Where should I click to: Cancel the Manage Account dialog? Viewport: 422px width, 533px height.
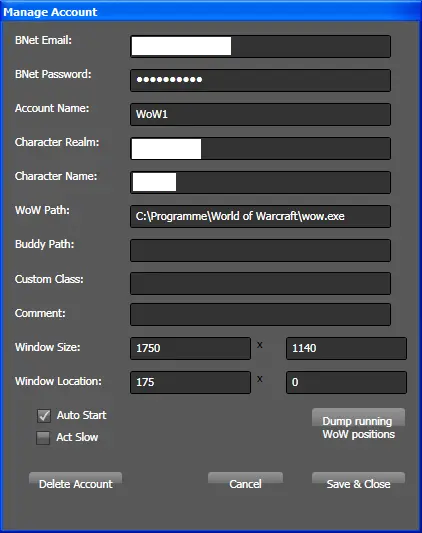point(245,483)
